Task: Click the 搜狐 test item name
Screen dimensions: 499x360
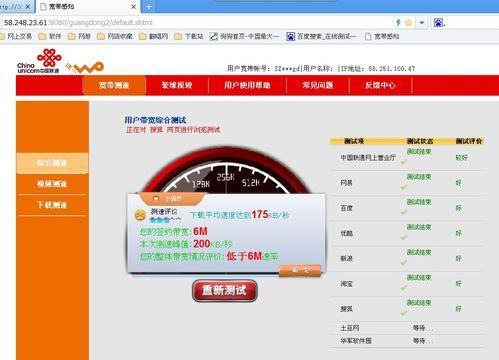Action: (346, 309)
